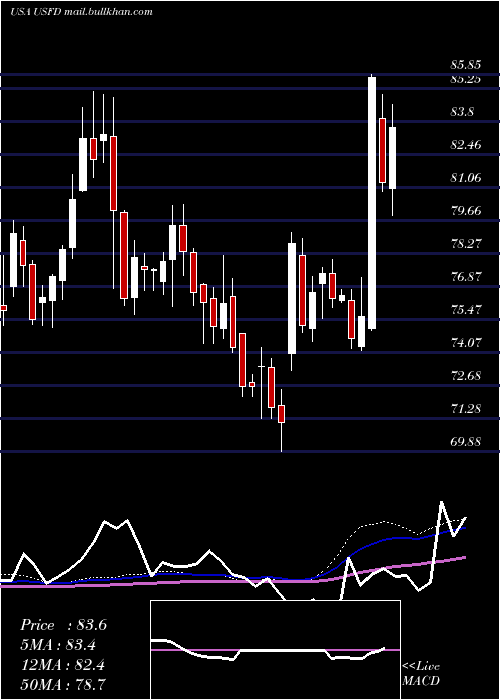Click the 'Price : 83.6' readout
The image size is (500, 700).
(63, 625)
